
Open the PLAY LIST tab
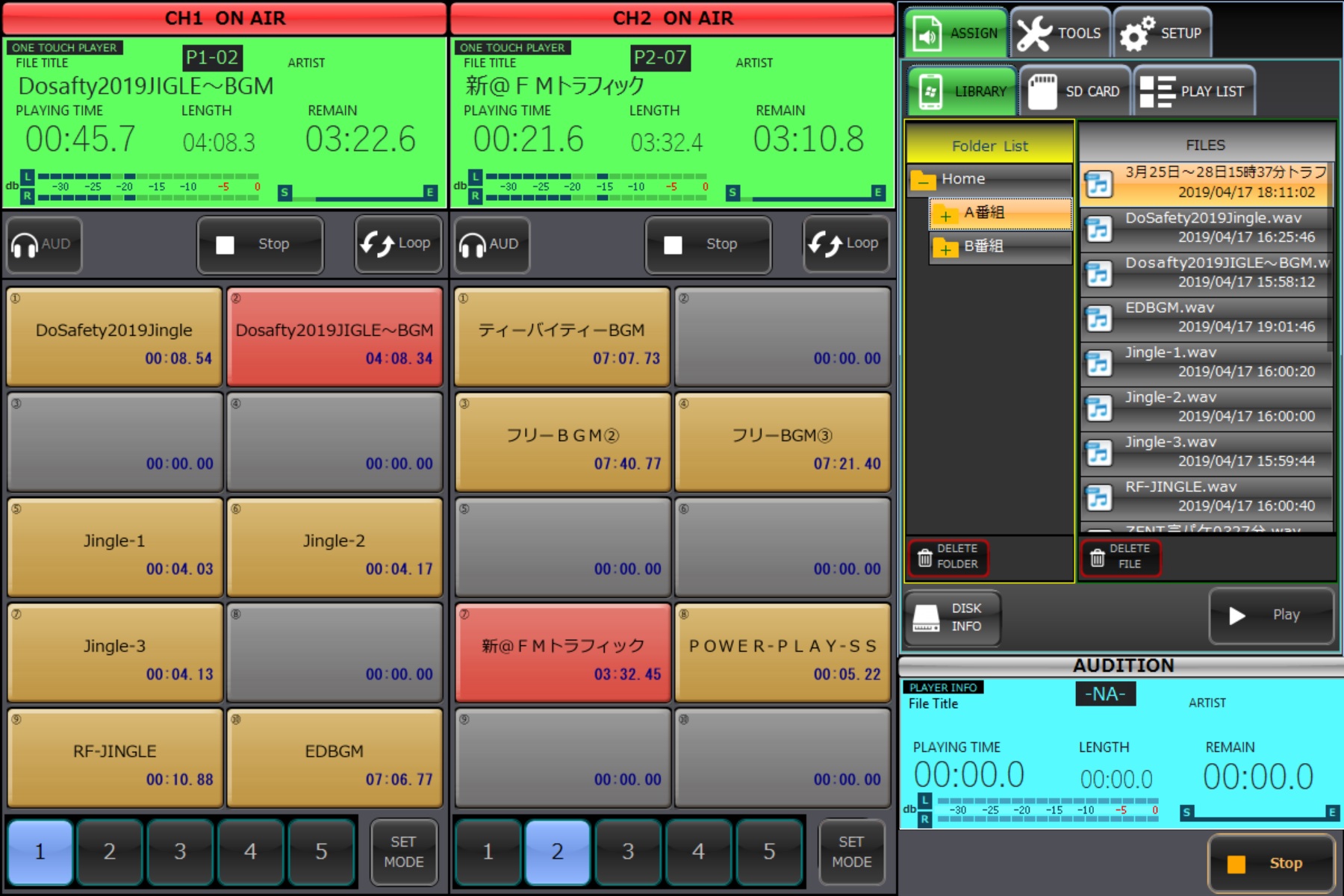(1193, 92)
